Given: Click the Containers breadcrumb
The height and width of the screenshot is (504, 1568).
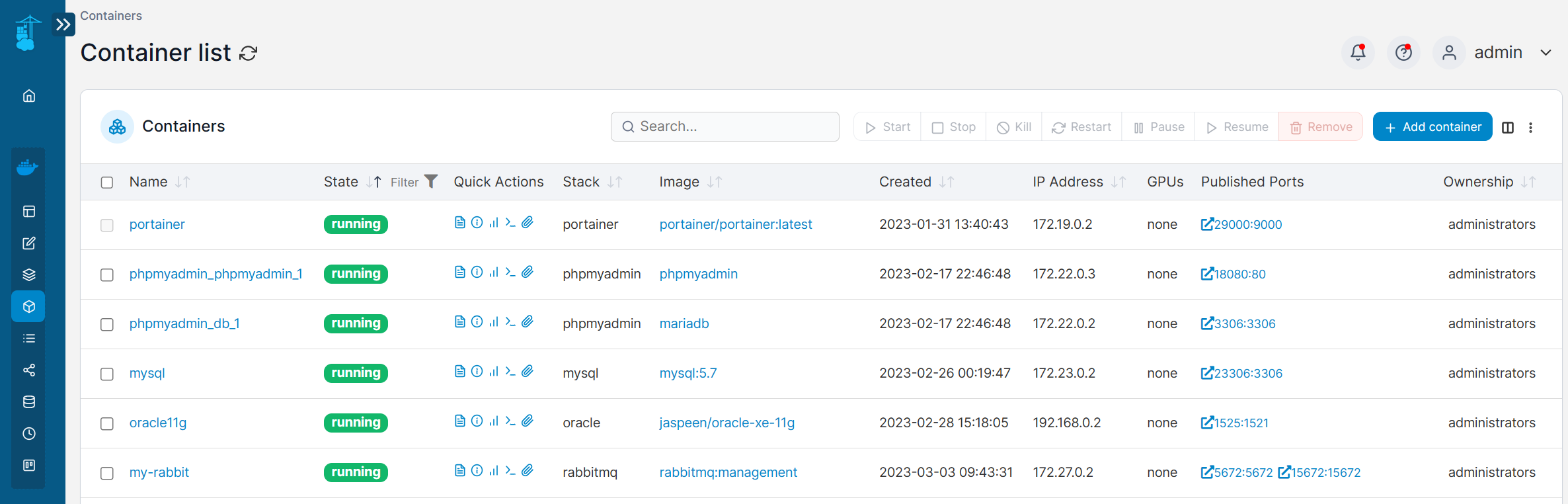Looking at the screenshot, I should click(x=111, y=16).
